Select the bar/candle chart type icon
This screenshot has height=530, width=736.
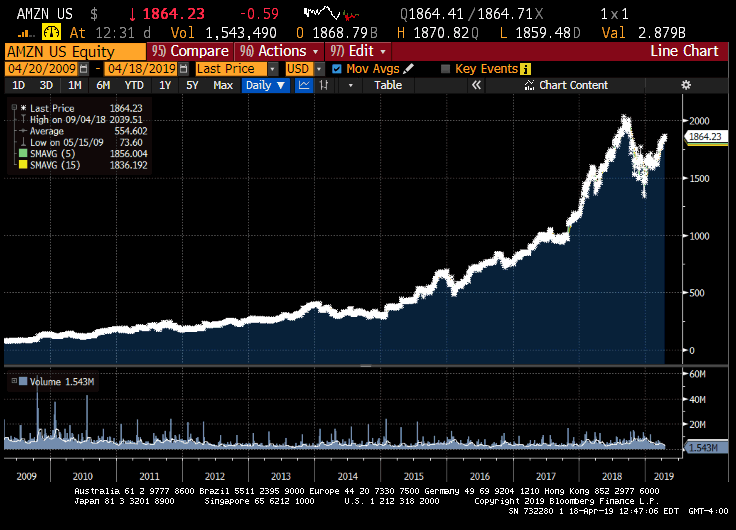click(x=324, y=85)
